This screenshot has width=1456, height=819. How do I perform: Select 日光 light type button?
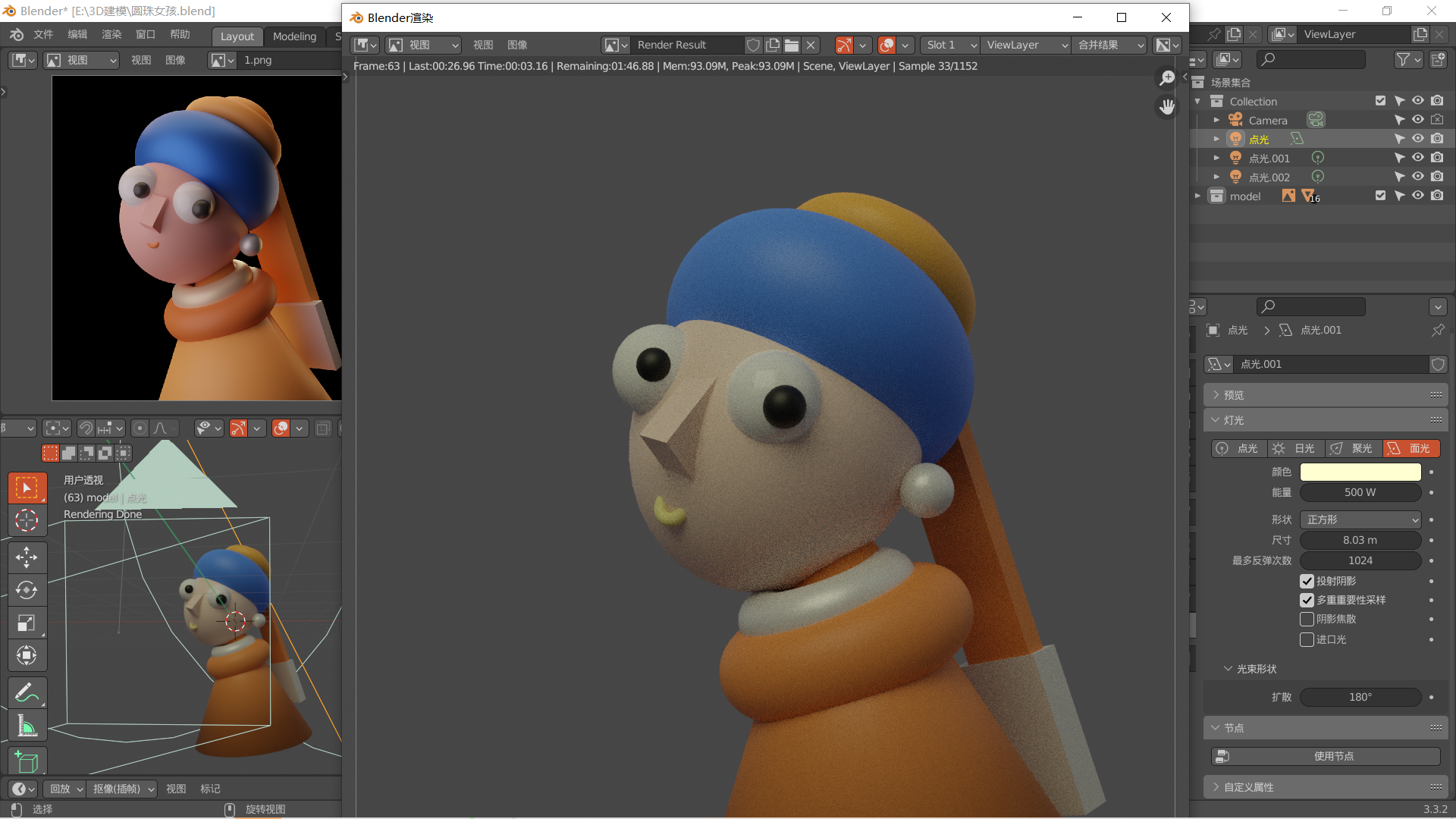click(x=1297, y=449)
